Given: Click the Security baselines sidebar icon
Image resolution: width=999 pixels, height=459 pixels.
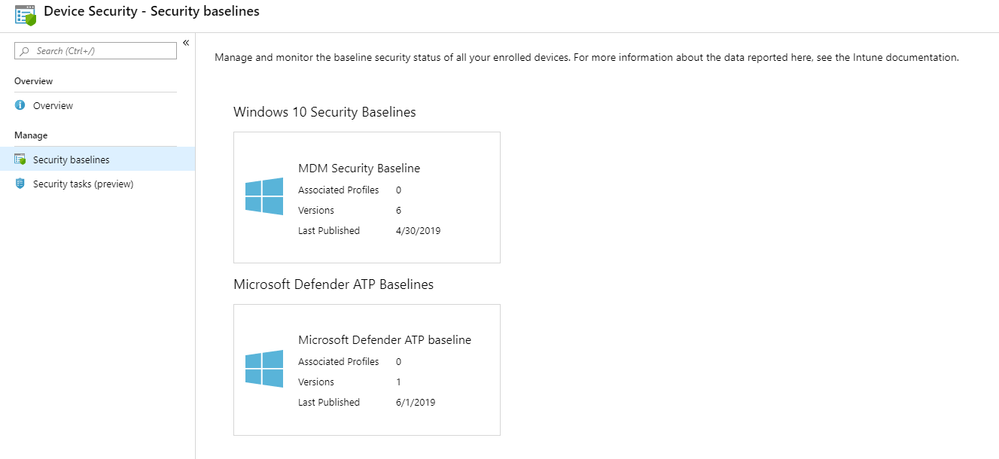Looking at the screenshot, I should 20,159.
